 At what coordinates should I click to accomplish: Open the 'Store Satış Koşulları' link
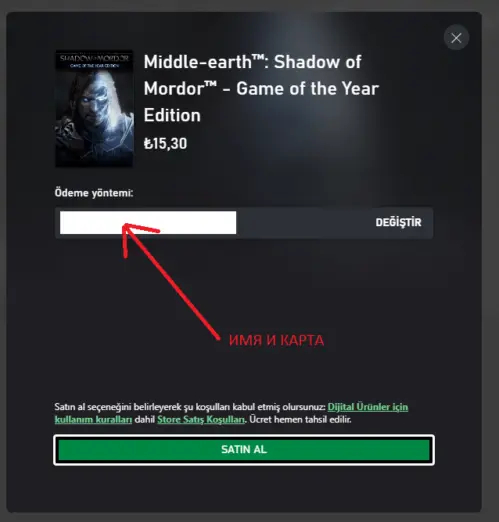(201, 419)
